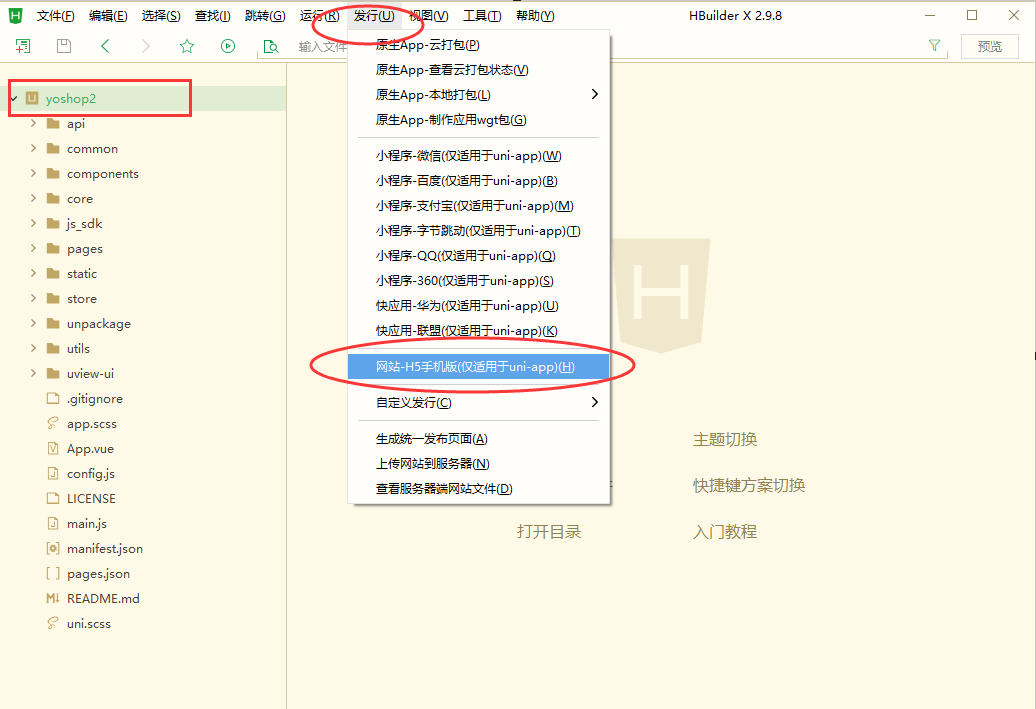Expand the common folder chevron
1036x709 pixels.
click(33, 148)
